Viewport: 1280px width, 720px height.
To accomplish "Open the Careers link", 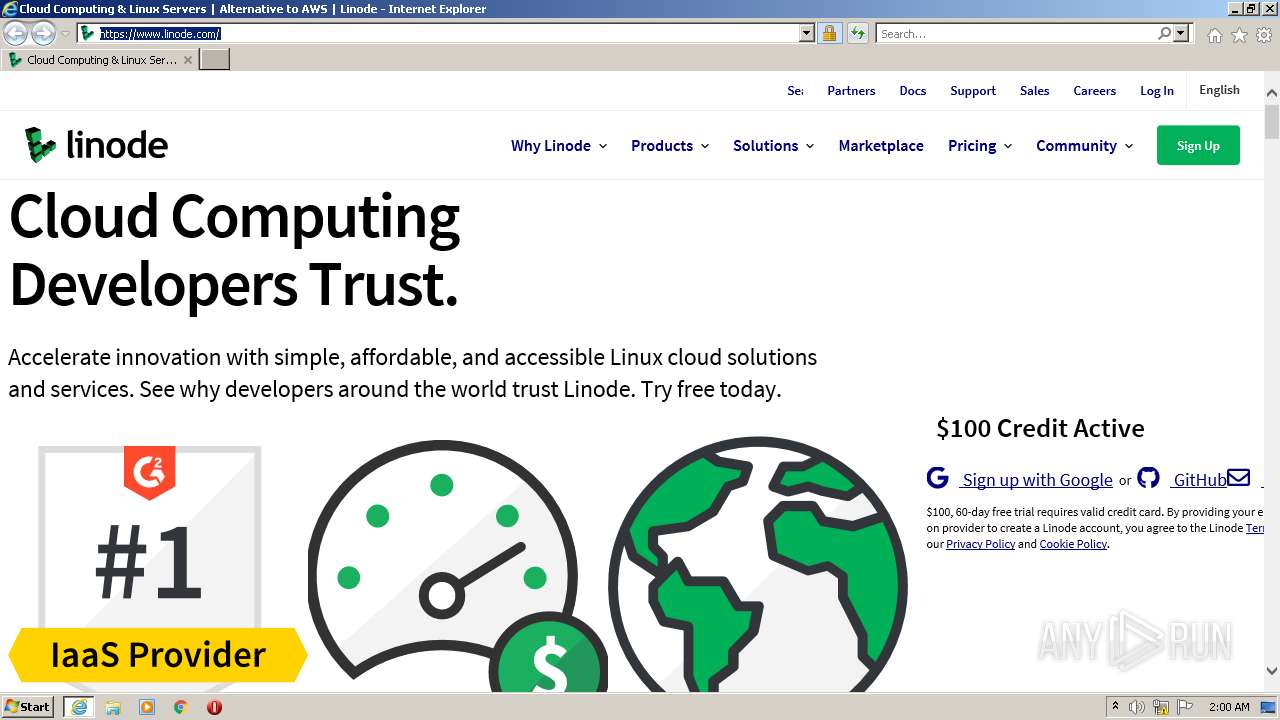I will 1095,90.
